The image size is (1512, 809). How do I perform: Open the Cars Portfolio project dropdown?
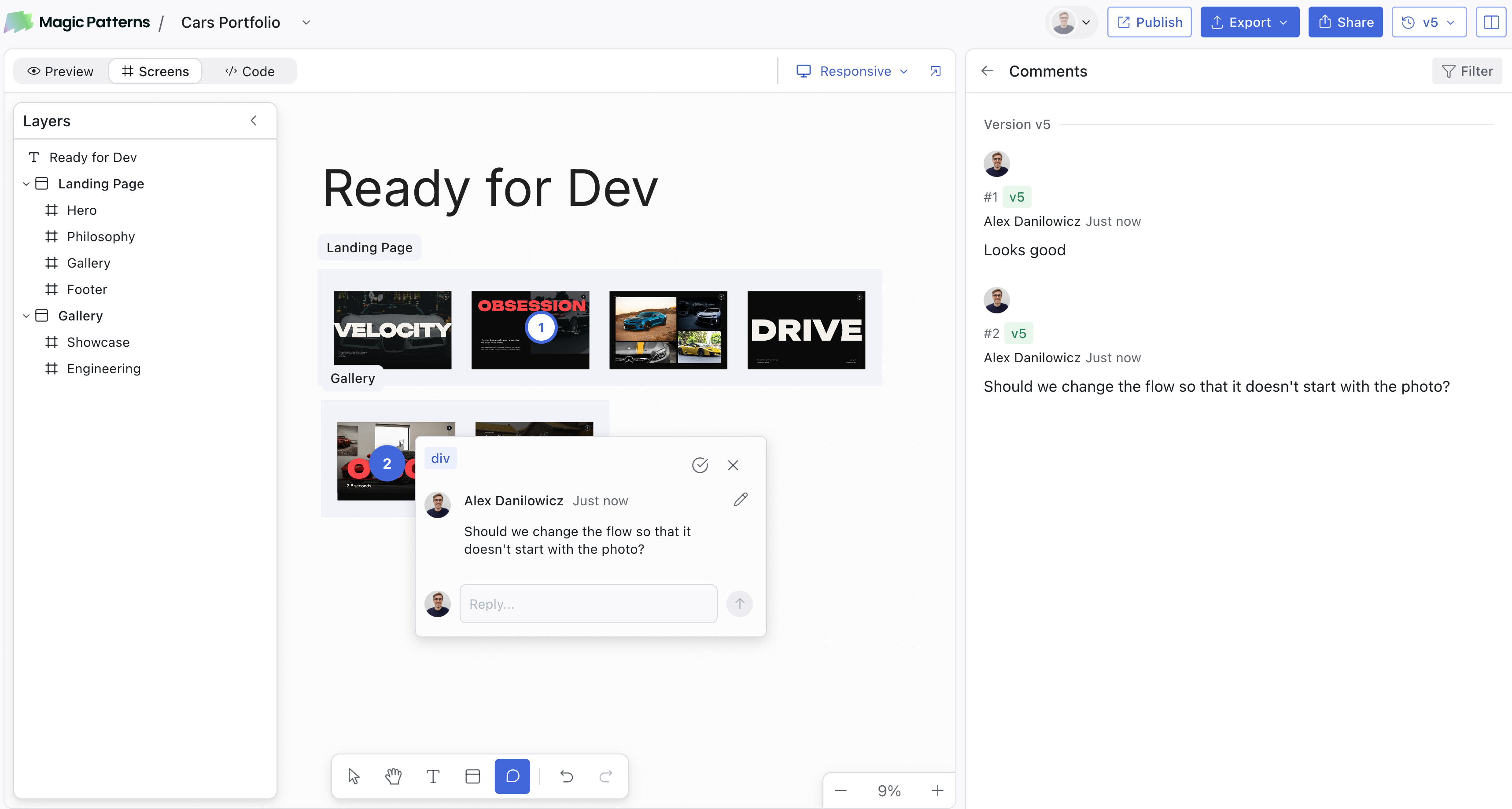point(306,22)
